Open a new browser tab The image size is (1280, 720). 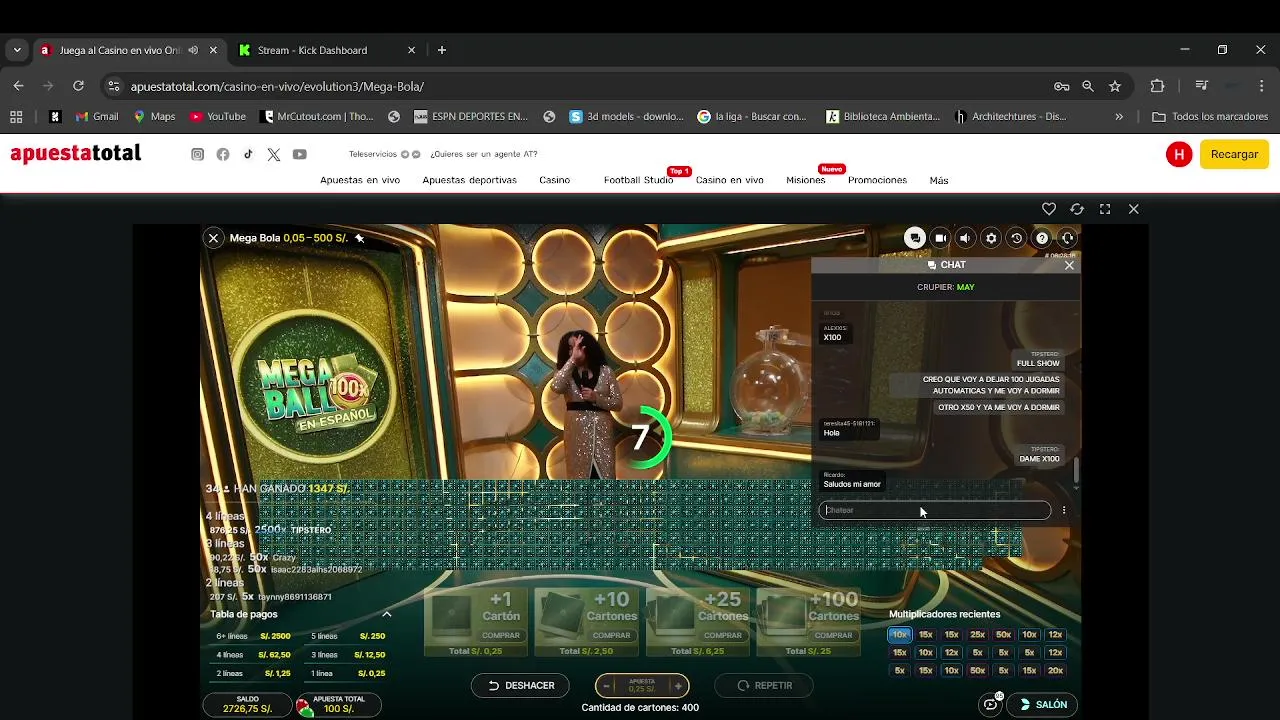(x=442, y=50)
